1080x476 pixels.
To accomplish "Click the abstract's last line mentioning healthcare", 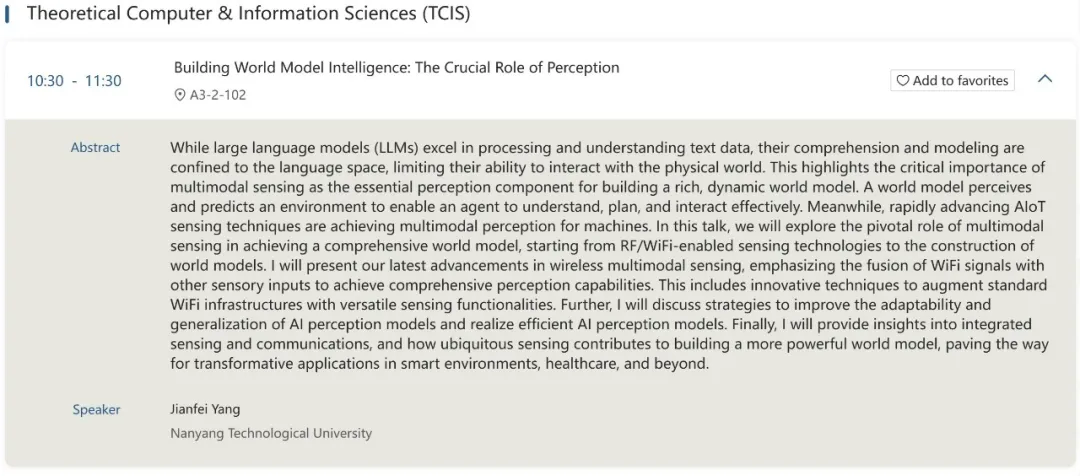I will tap(439, 363).
